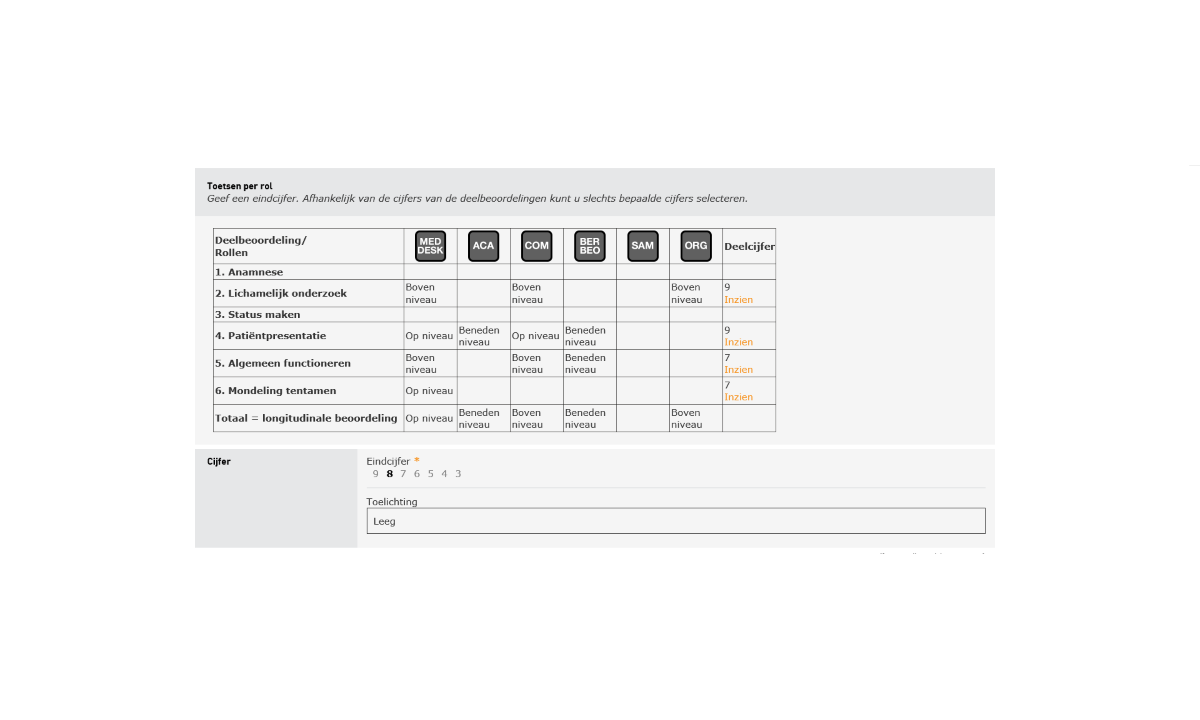The width and height of the screenshot is (1200, 720).
Task: Pick final grade 4
Action: tap(444, 474)
